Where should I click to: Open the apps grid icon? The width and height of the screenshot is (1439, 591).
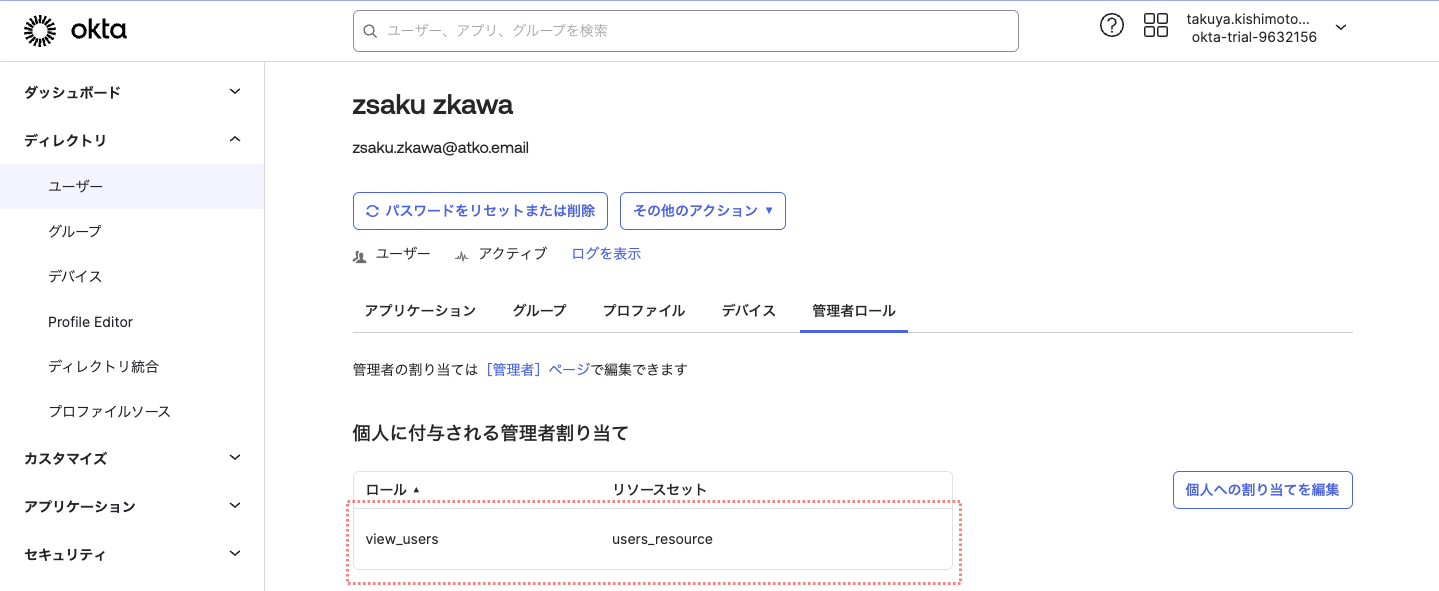coord(1155,25)
